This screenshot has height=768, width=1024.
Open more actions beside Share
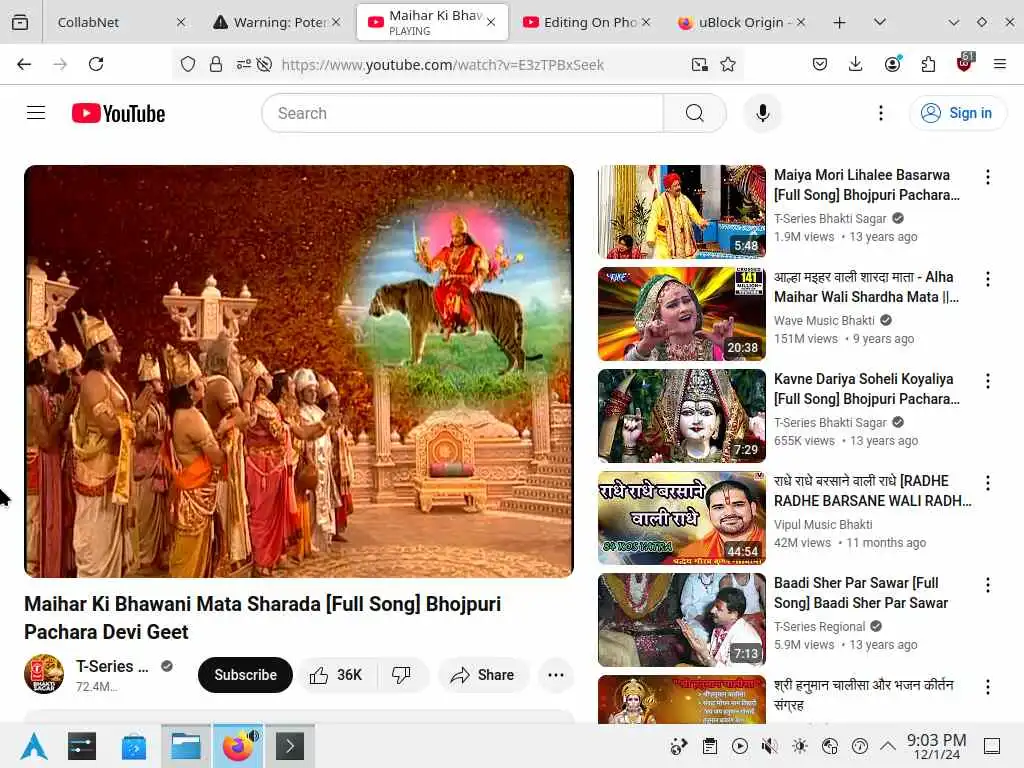click(556, 675)
